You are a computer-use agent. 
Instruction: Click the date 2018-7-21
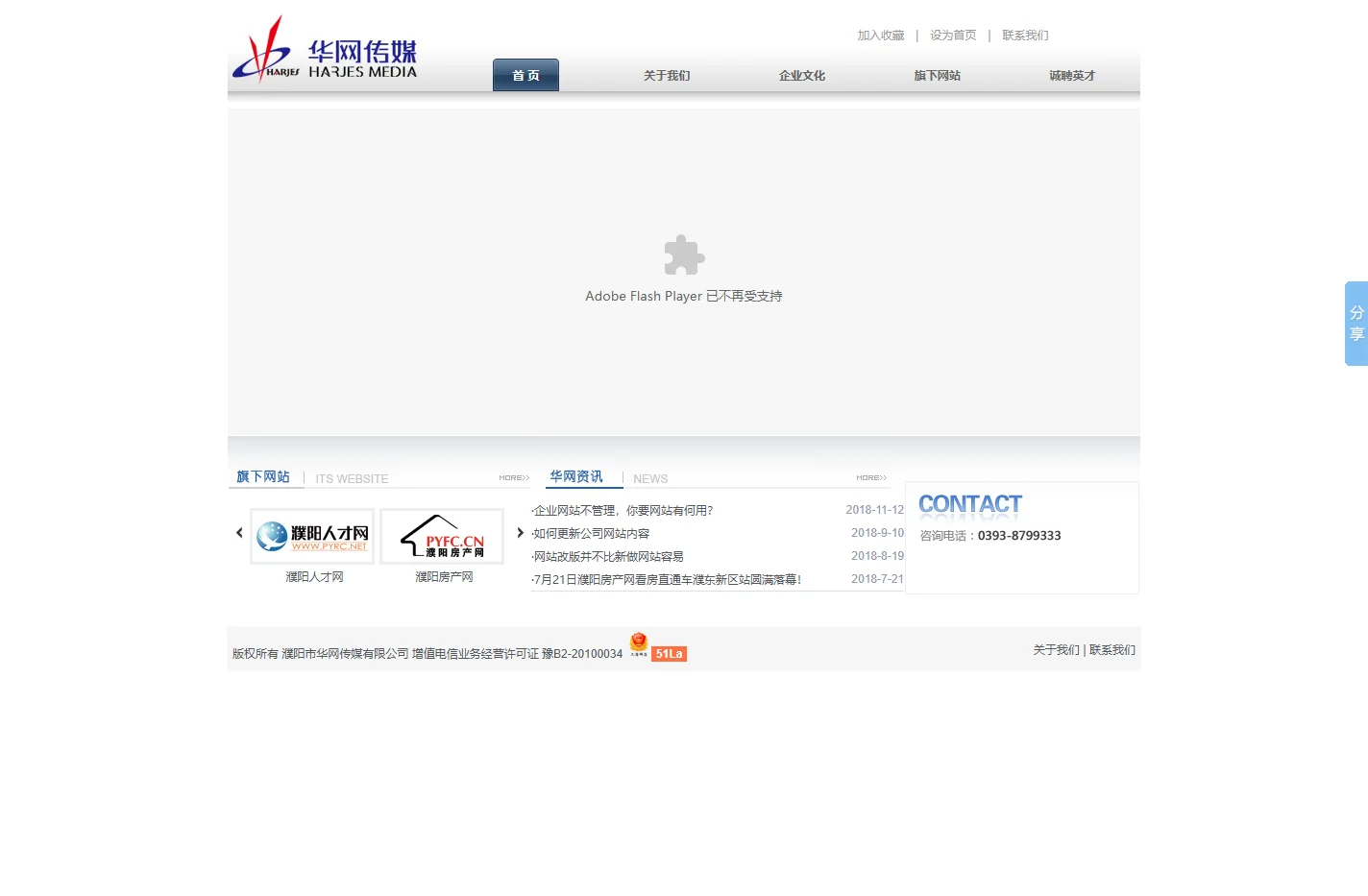click(x=877, y=579)
